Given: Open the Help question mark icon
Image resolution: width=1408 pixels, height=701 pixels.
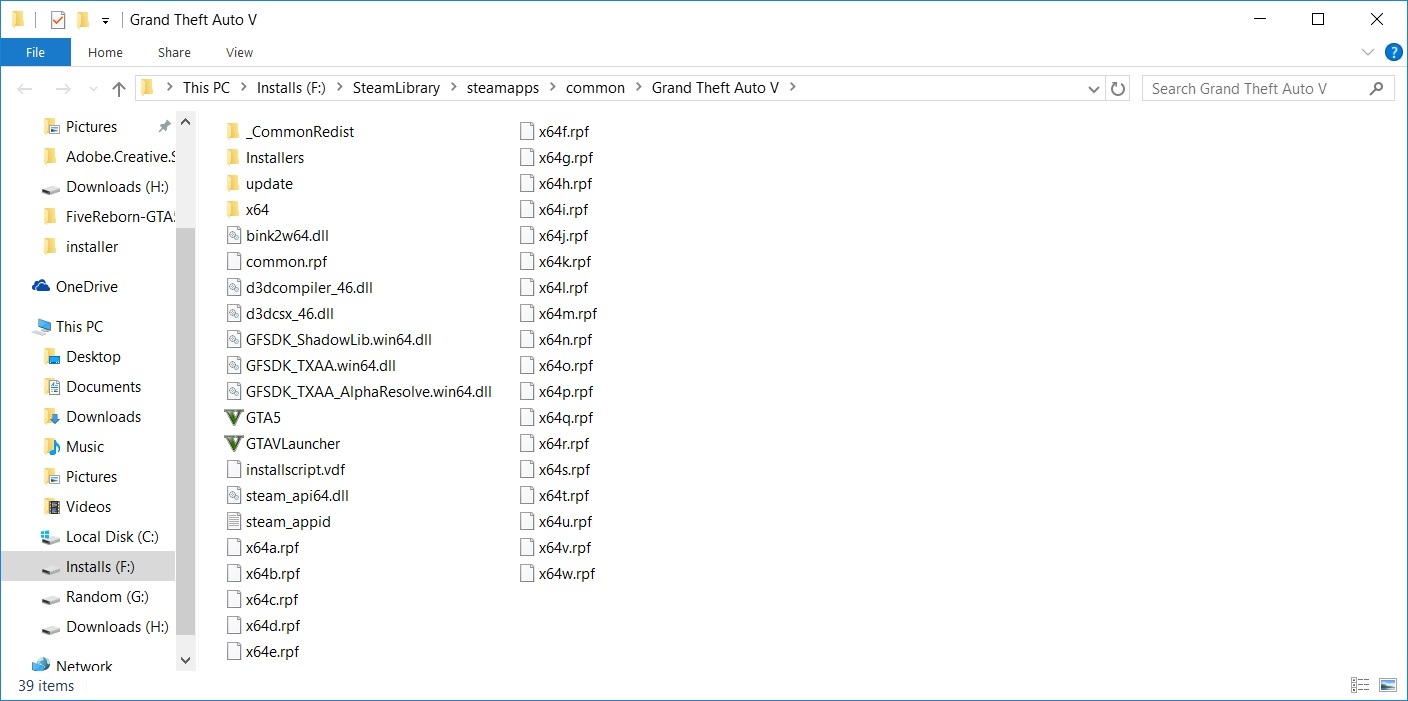Looking at the screenshot, I should (x=1393, y=52).
